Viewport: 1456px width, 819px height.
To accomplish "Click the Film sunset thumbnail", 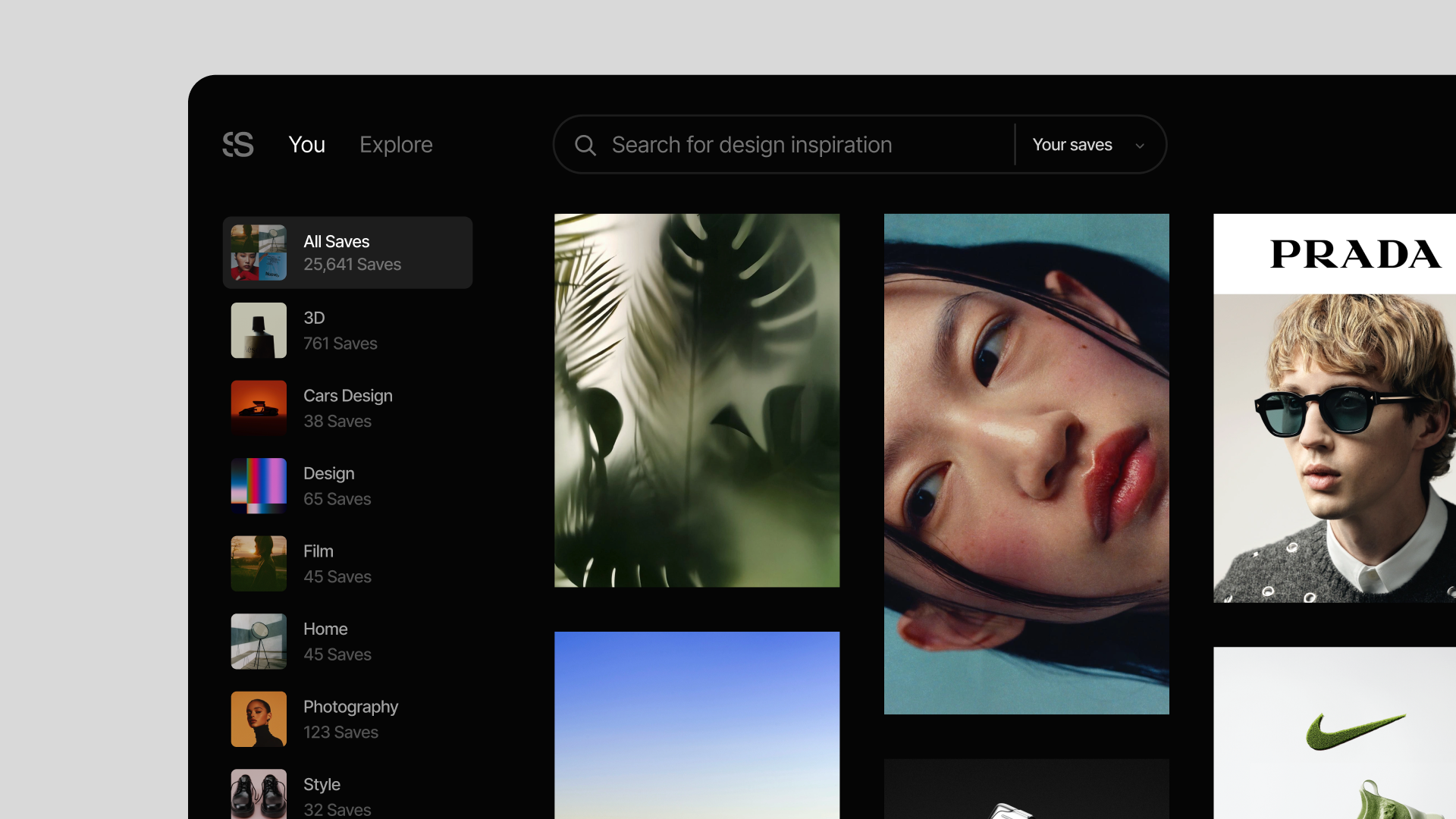I will tap(259, 563).
